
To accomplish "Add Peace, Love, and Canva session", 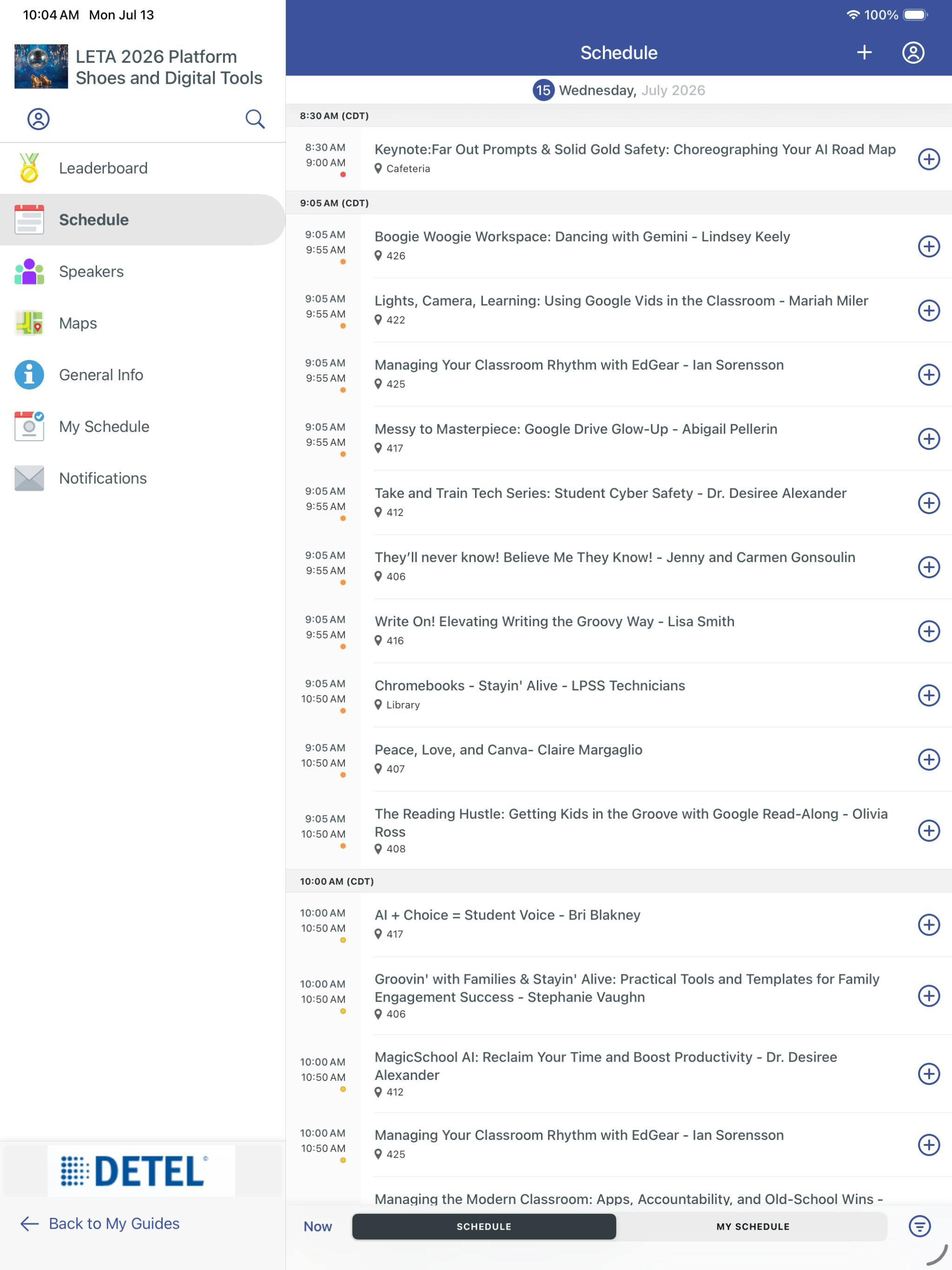I will pos(928,760).
